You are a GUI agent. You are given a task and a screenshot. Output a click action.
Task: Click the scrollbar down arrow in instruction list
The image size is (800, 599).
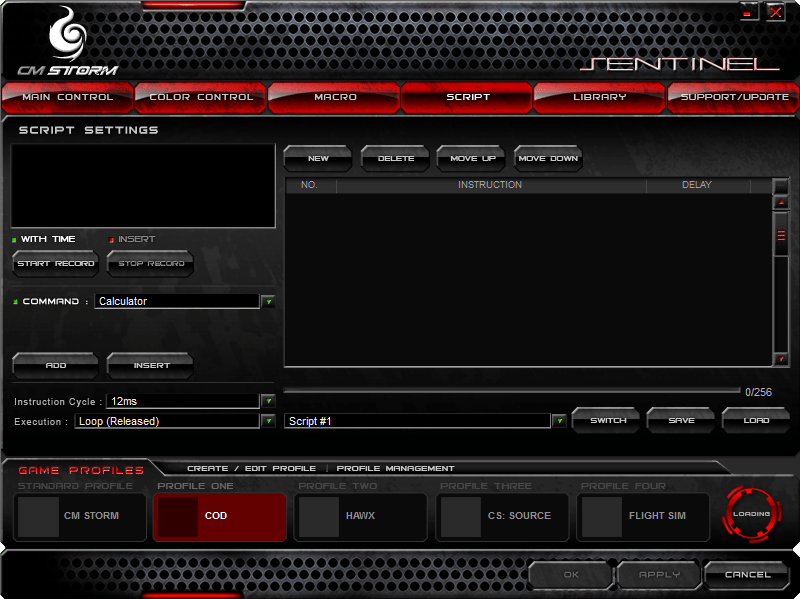click(781, 359)
